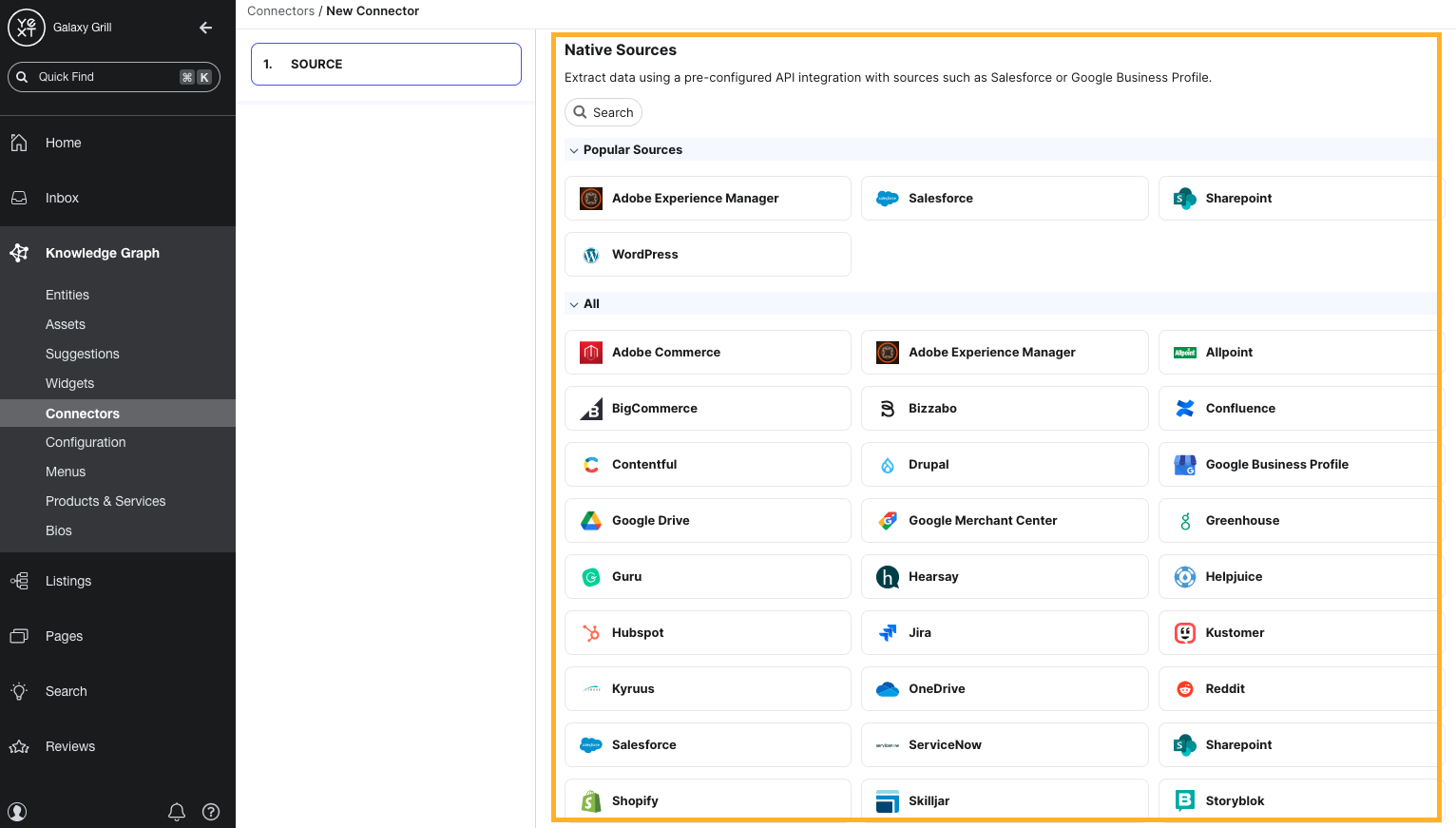This screenshot has width=1456, height=828.
Task: Select the ServiceNow source
Action: (1005, 744)
